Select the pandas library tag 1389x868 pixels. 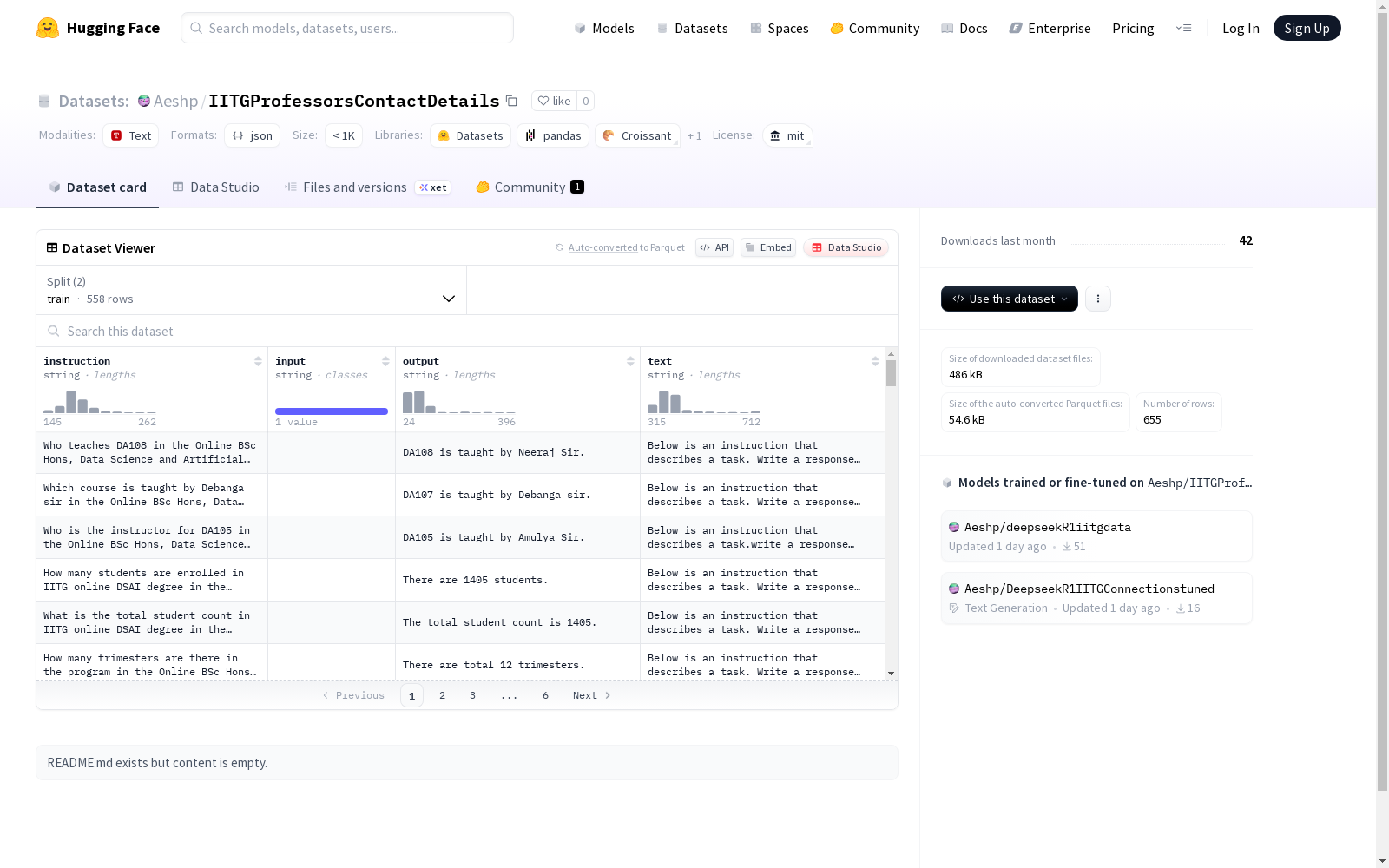coord(553,135)
